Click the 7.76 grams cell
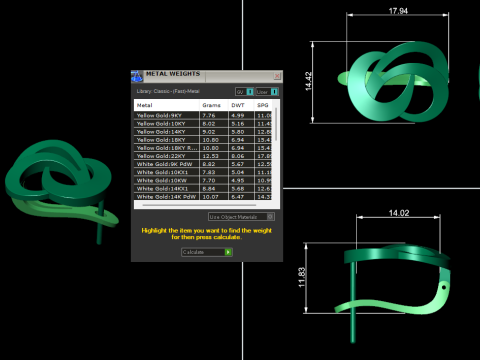Image resolution: width=480 pixels, height=360 pixels. pyautogui.click(x=214, y=115)
